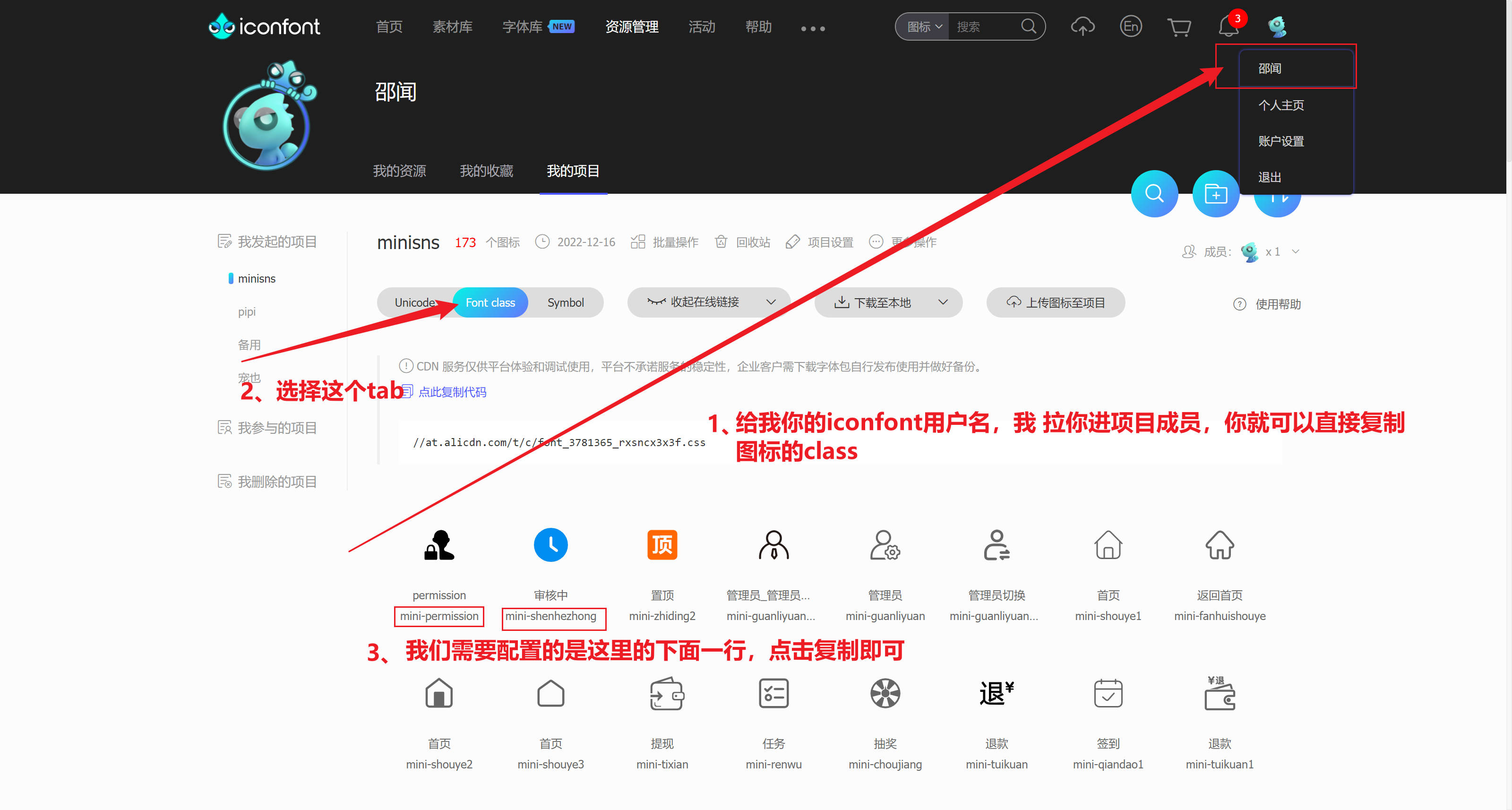Collapse 我发起的项目 section
This screenshot has width=1512, height=810.
pos(267,241)
